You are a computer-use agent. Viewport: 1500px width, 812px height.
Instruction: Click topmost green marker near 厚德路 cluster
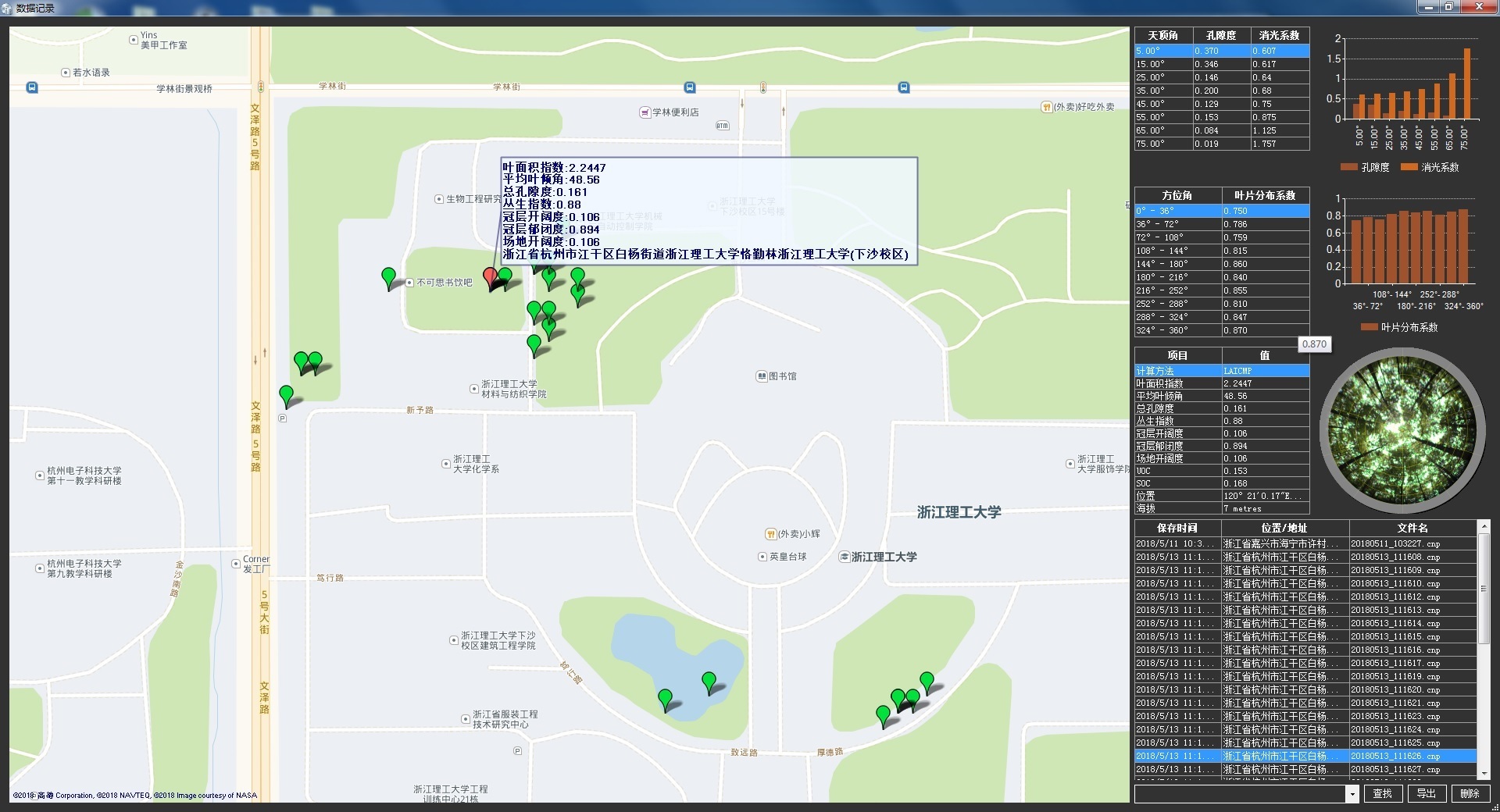[927, 682]
